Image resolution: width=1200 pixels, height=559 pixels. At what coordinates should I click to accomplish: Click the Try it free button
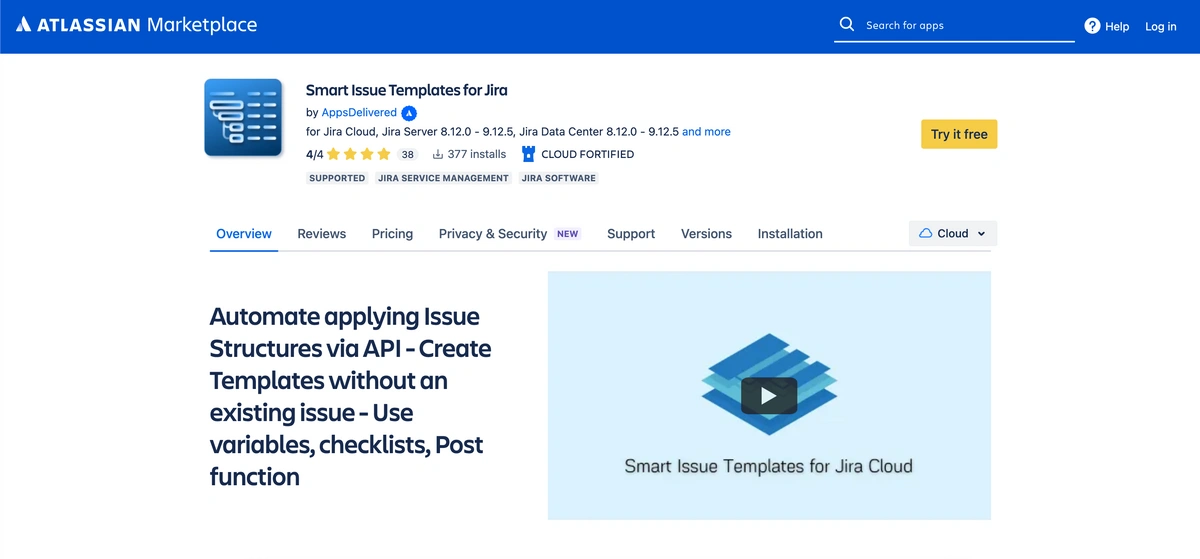[959, 134]
